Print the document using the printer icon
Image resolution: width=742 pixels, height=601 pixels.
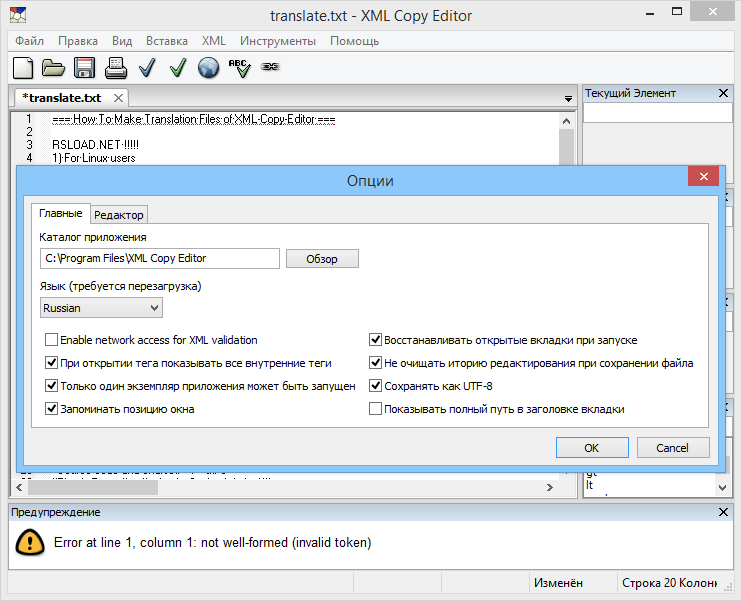[x=115, y=68]
